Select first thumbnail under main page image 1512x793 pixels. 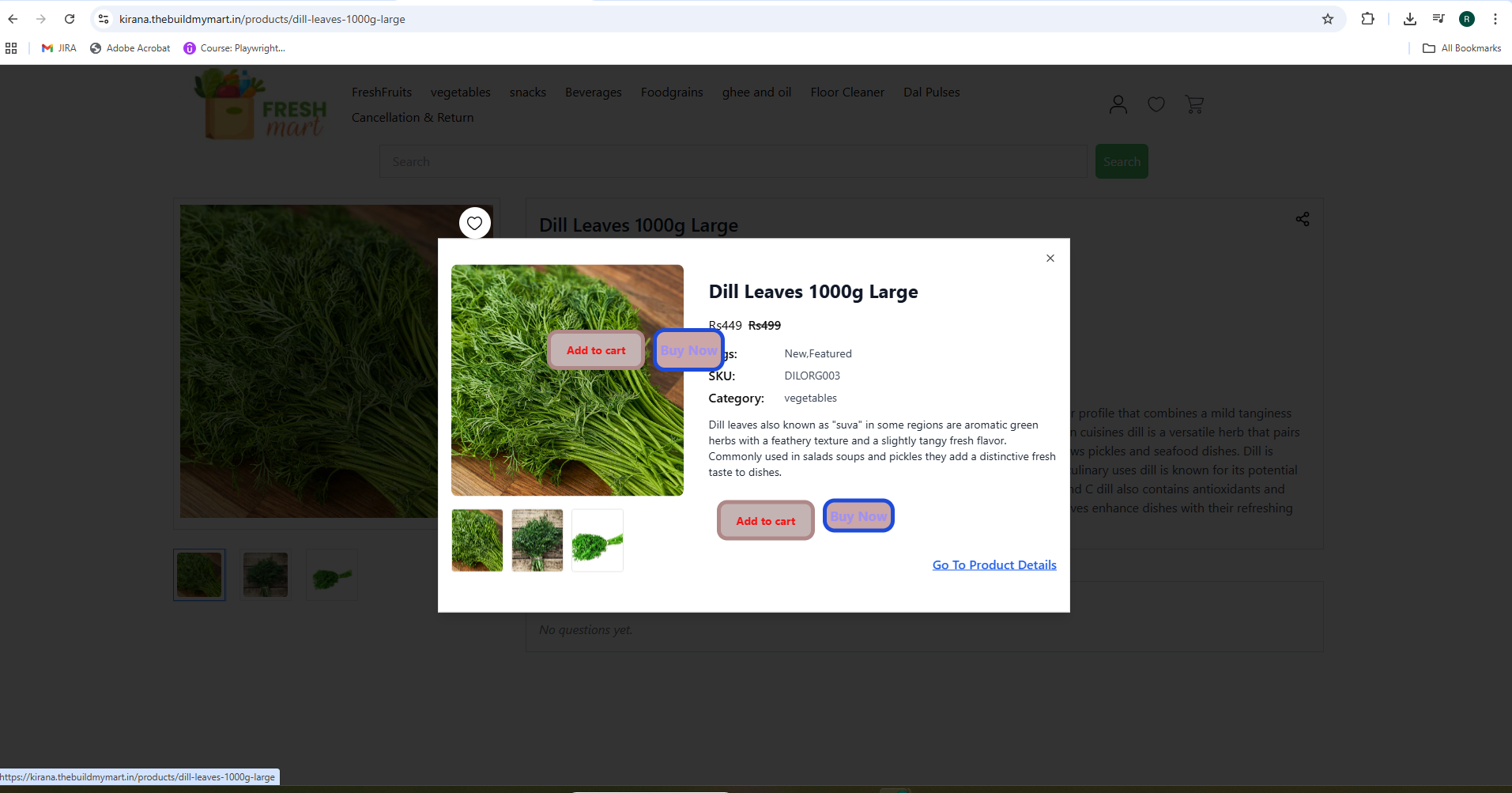click(199, 575)
